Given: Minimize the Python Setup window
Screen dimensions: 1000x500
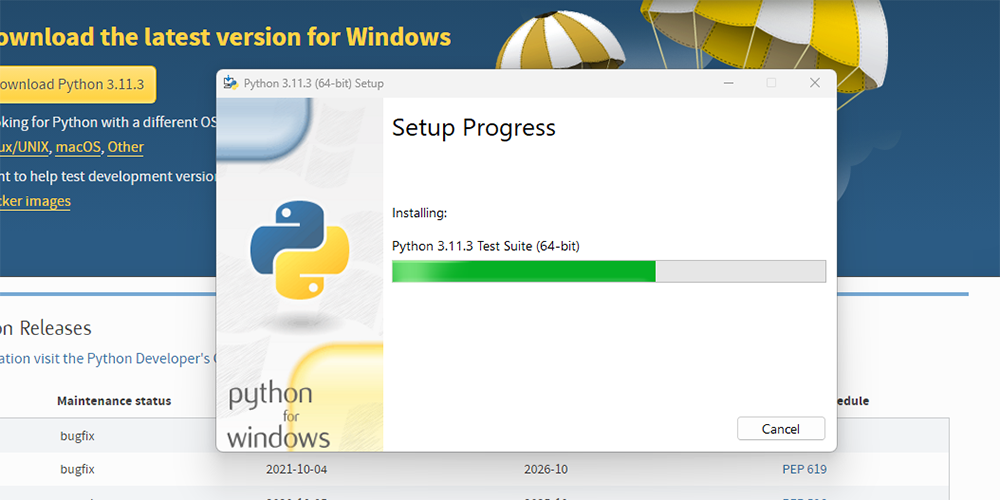Looking at the screenshot, I should [x=728, y=83].
